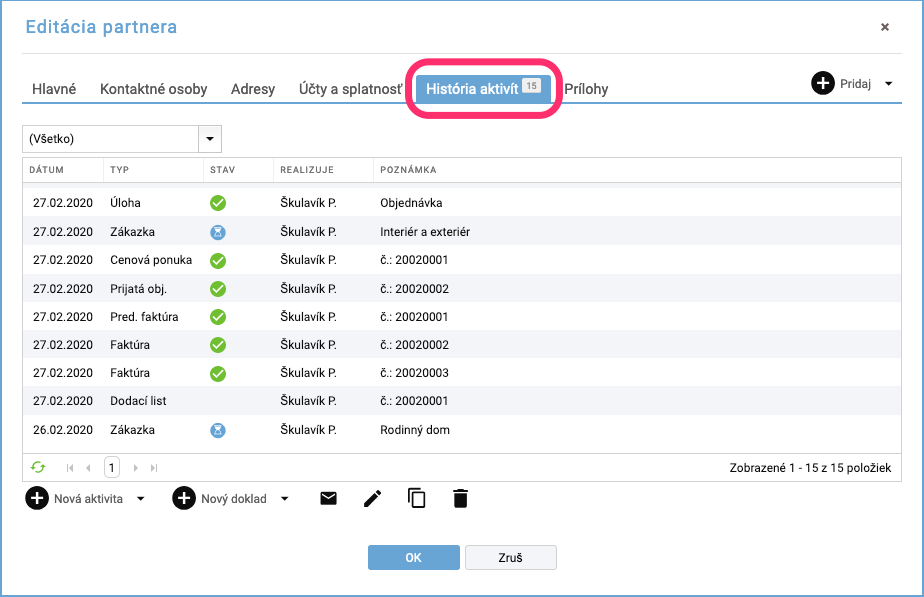Expand the Pridaj dropdown arrow
This screenshot has width=924, height=597.
coord(889,84)
